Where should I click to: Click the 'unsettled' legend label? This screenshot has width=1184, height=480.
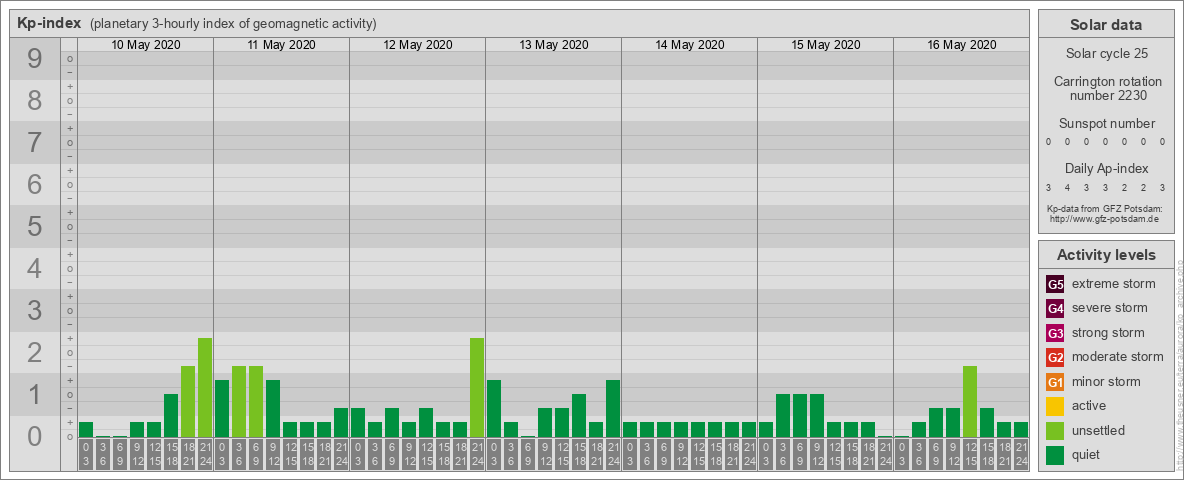[x=1098, y=431]
